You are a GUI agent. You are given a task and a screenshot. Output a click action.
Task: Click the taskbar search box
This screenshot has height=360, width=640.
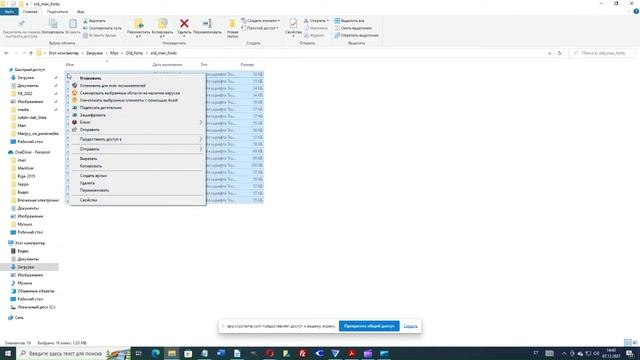coord(73,353)
